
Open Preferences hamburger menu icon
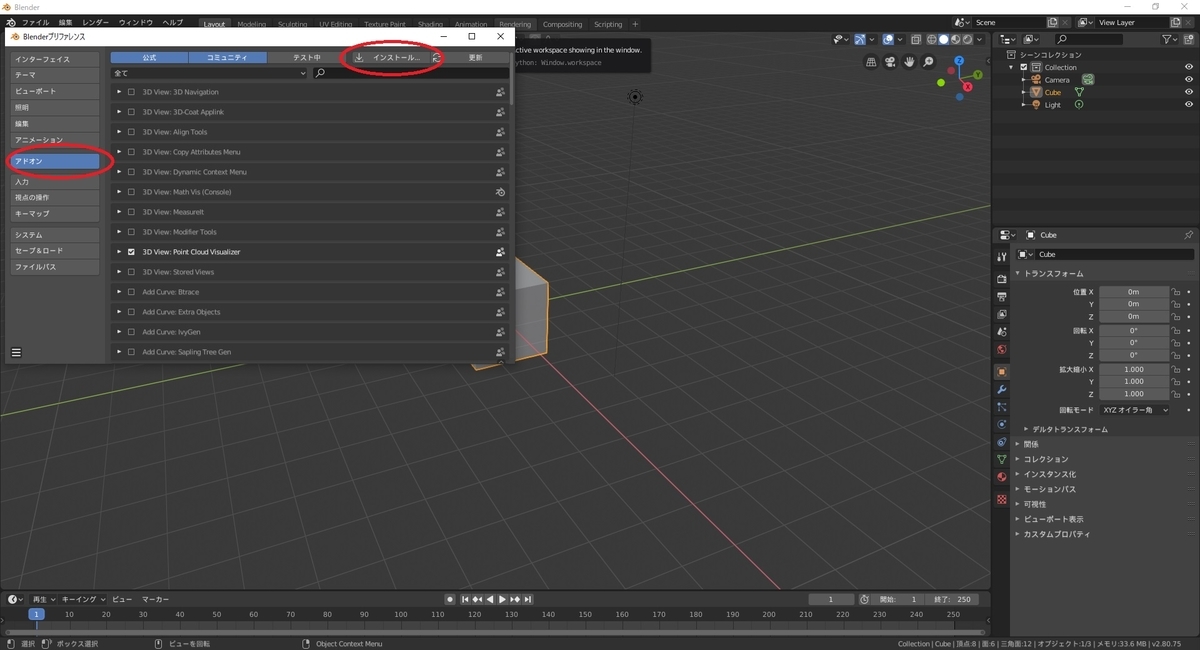pos(16,352)
